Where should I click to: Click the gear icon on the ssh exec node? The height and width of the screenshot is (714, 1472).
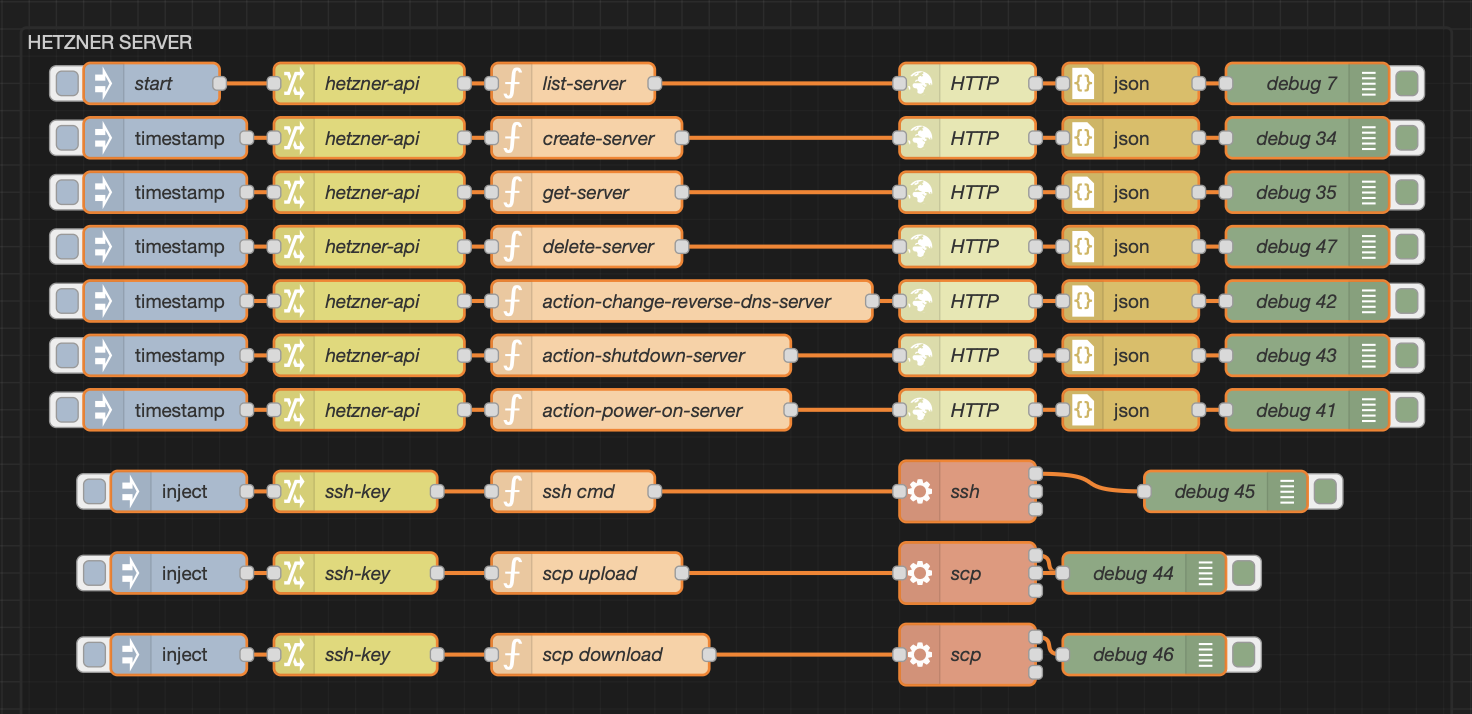tap(920, 491)
